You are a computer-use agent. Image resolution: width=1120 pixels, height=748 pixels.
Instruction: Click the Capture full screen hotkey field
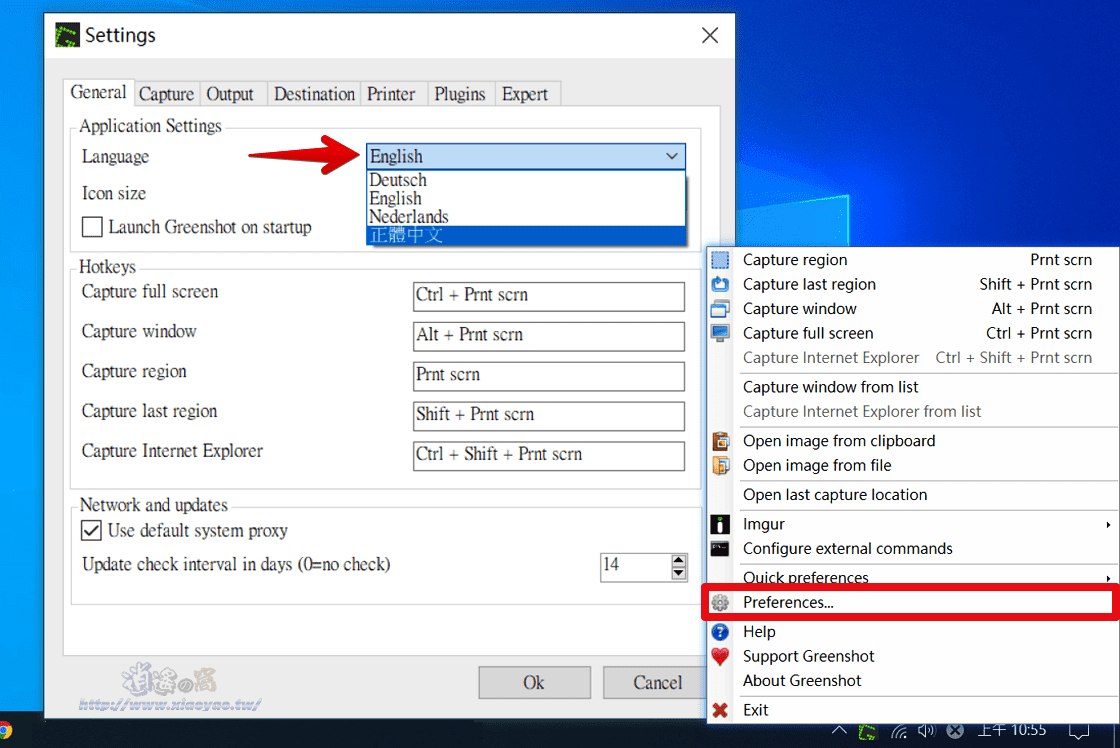tap(549, 296)
